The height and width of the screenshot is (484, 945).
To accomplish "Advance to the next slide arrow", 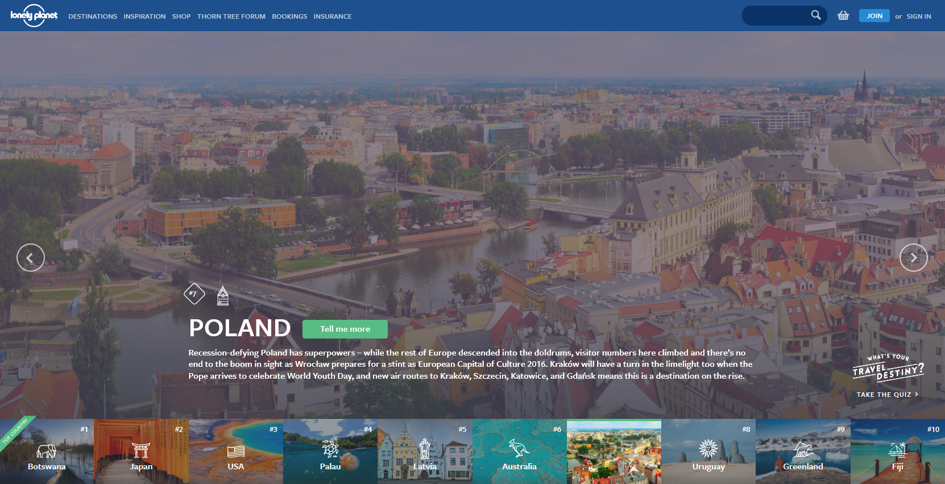I will (913, 258).
